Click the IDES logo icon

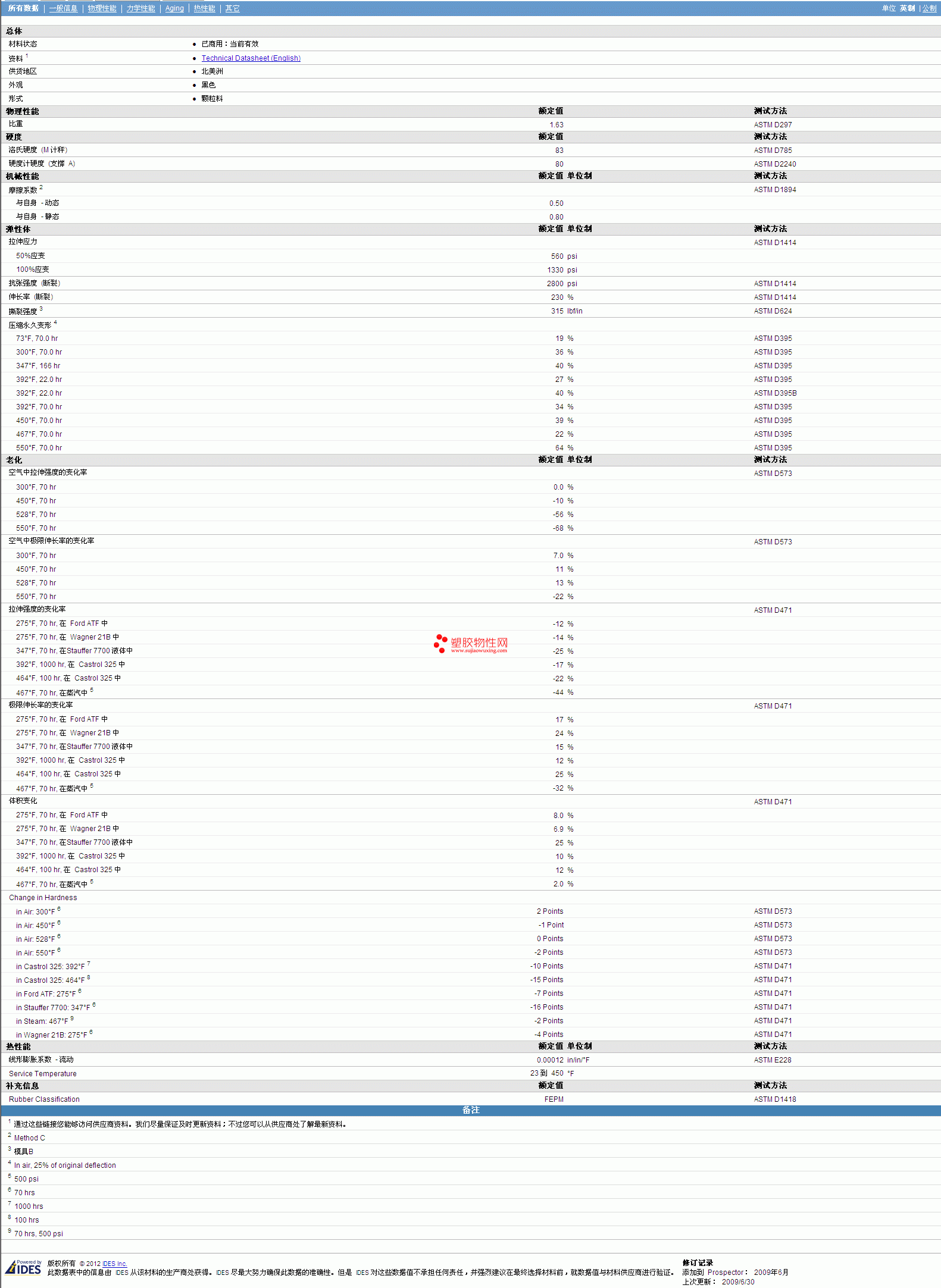point(23,1267)
